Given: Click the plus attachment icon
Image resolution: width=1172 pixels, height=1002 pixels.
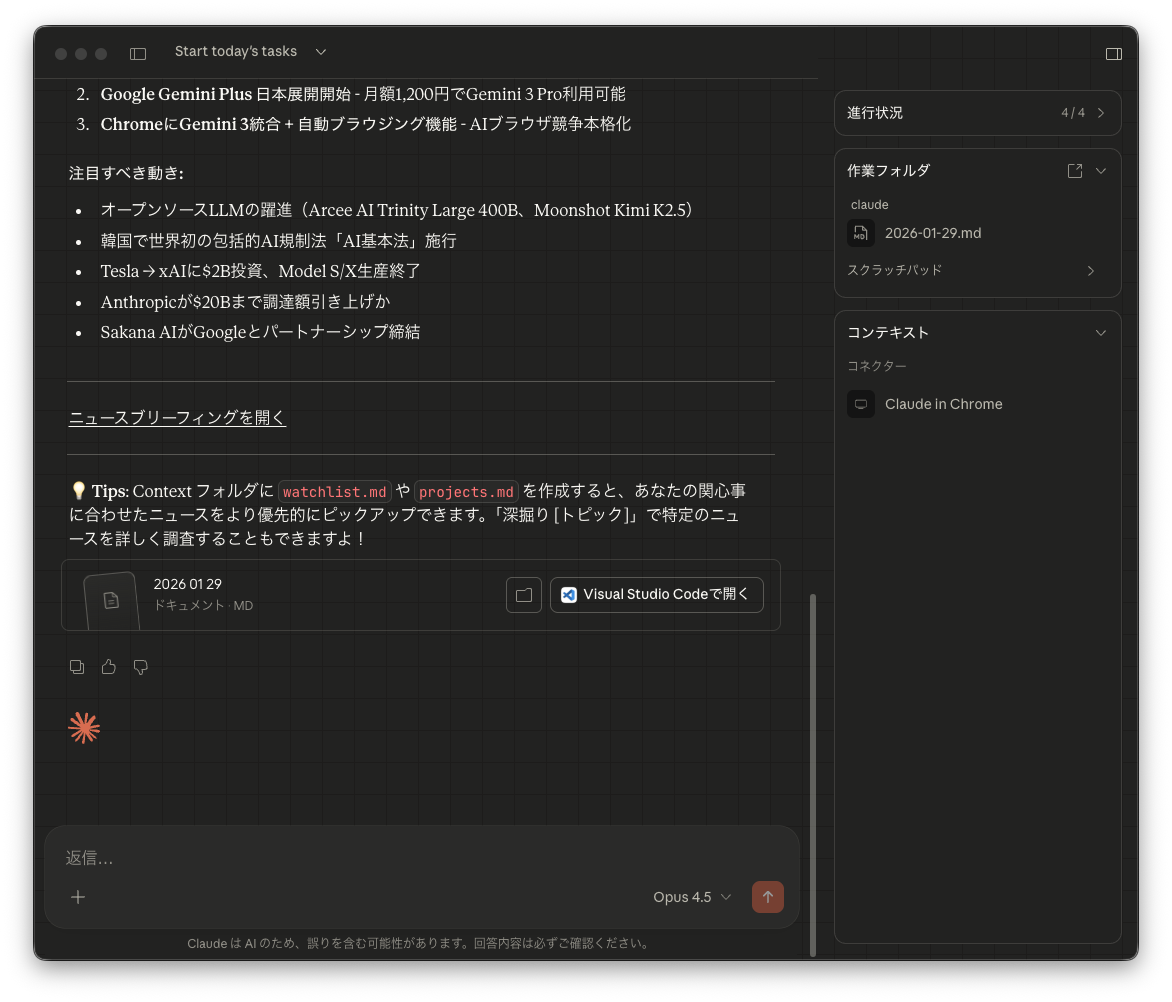Looking at the screenshot, I should (x=78, y=897).
